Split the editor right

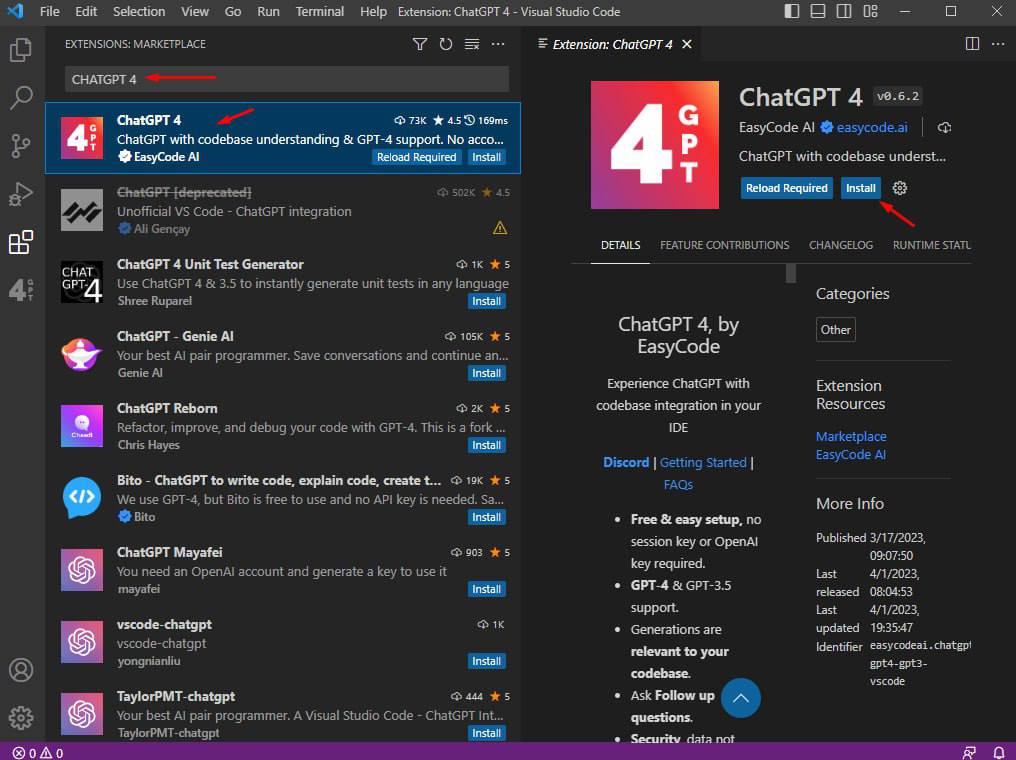point(972,43)
